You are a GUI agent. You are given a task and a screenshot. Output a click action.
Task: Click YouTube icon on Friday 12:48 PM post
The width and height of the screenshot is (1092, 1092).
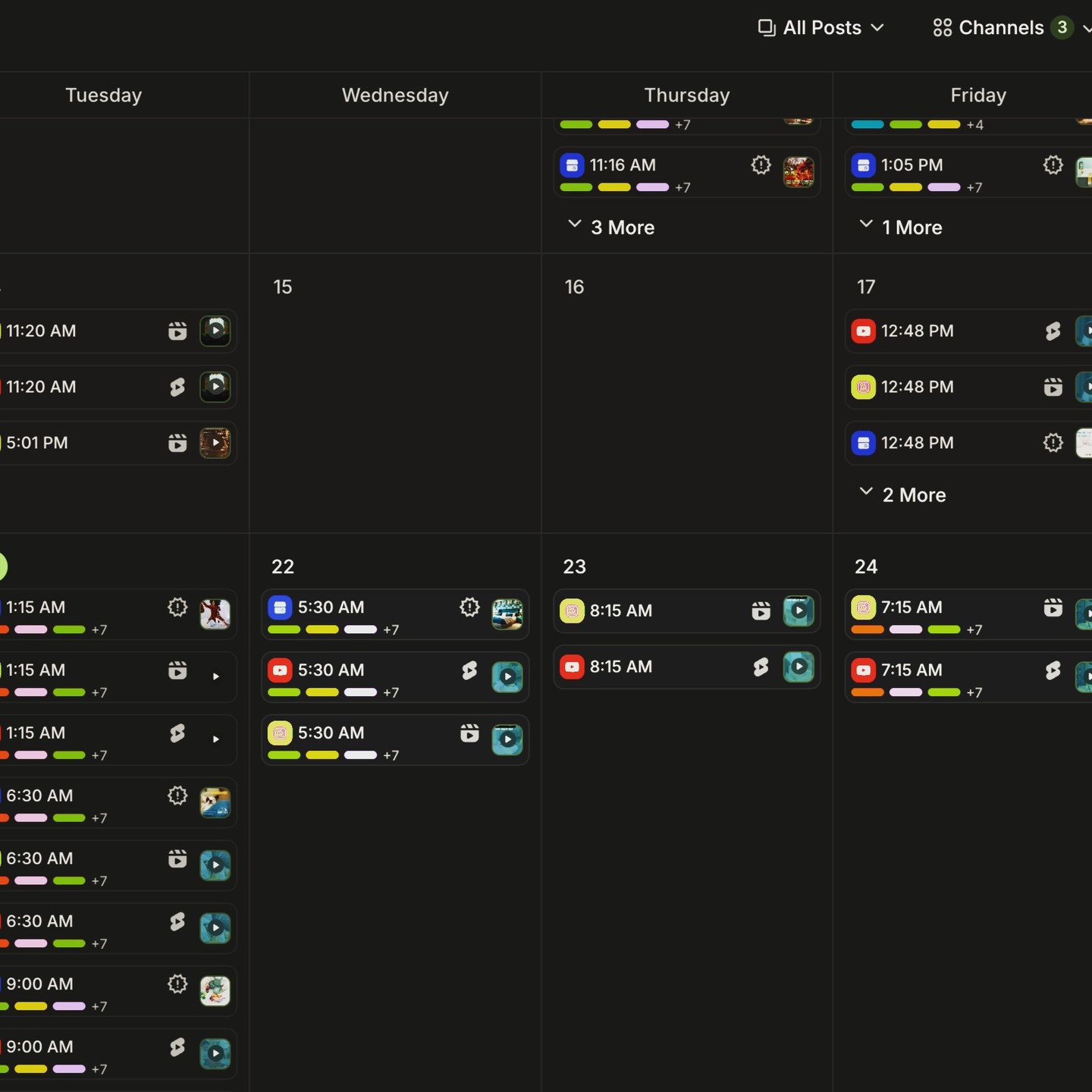(x=863, y=331)
